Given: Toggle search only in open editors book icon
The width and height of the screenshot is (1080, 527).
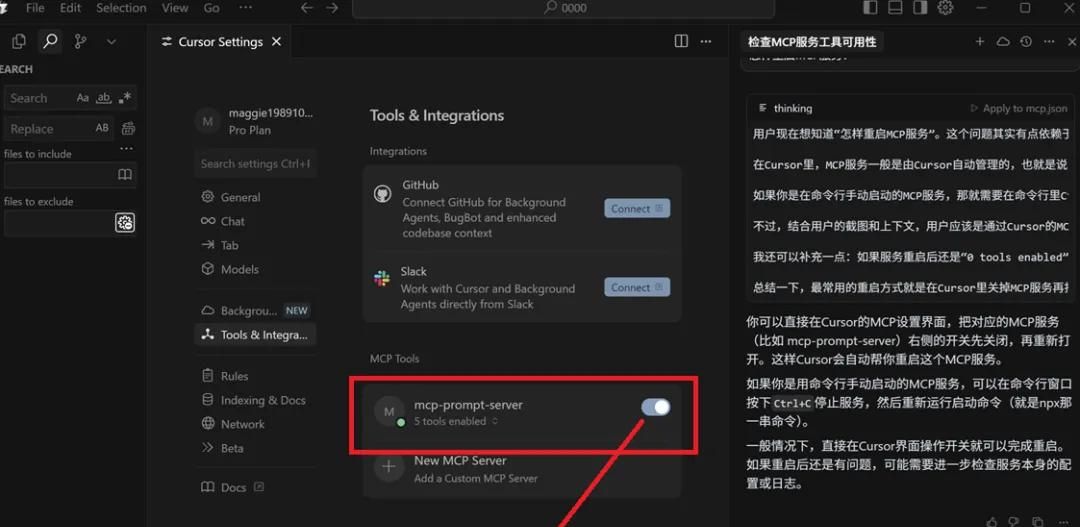Looking at the screenshot, I should [125, 175].
